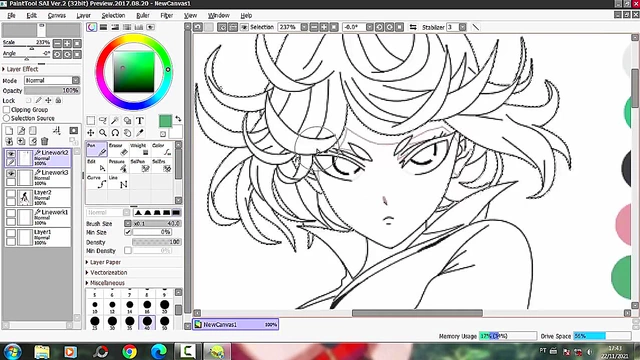This screenshot has height=360, width=640.
Task: Adjust the layer Opacity slider
Action: (x=52, y=90)
